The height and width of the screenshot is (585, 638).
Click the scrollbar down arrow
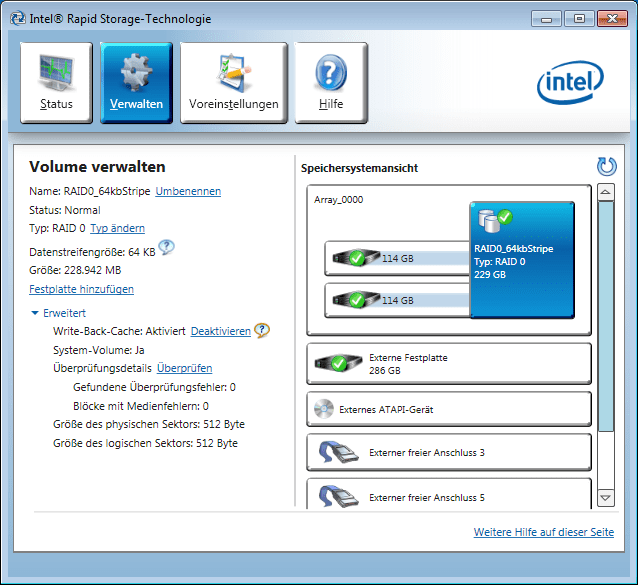click(x=605, y=498)
